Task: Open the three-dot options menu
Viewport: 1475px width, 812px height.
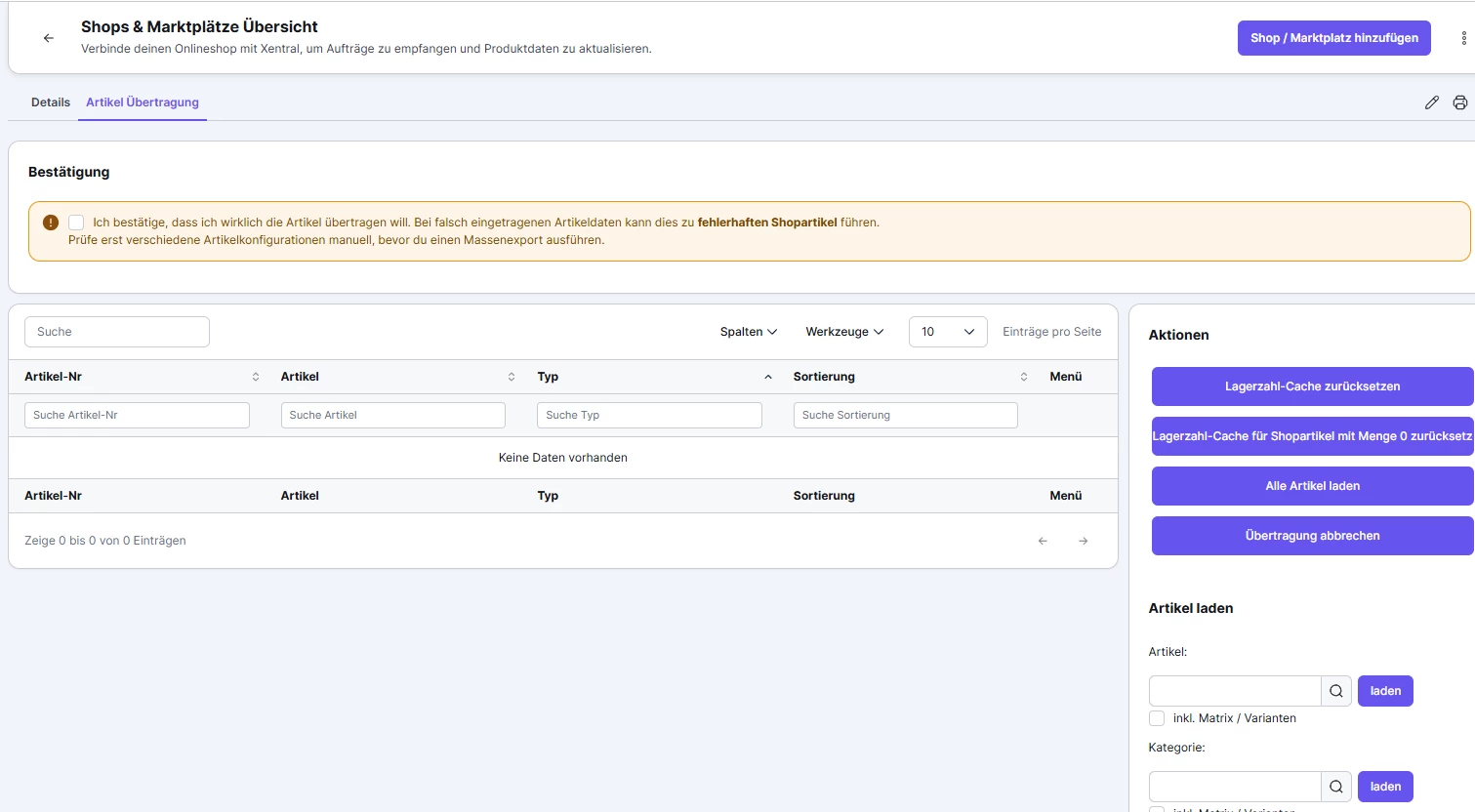Action: pyautogui.click(x=1463, y=38)
